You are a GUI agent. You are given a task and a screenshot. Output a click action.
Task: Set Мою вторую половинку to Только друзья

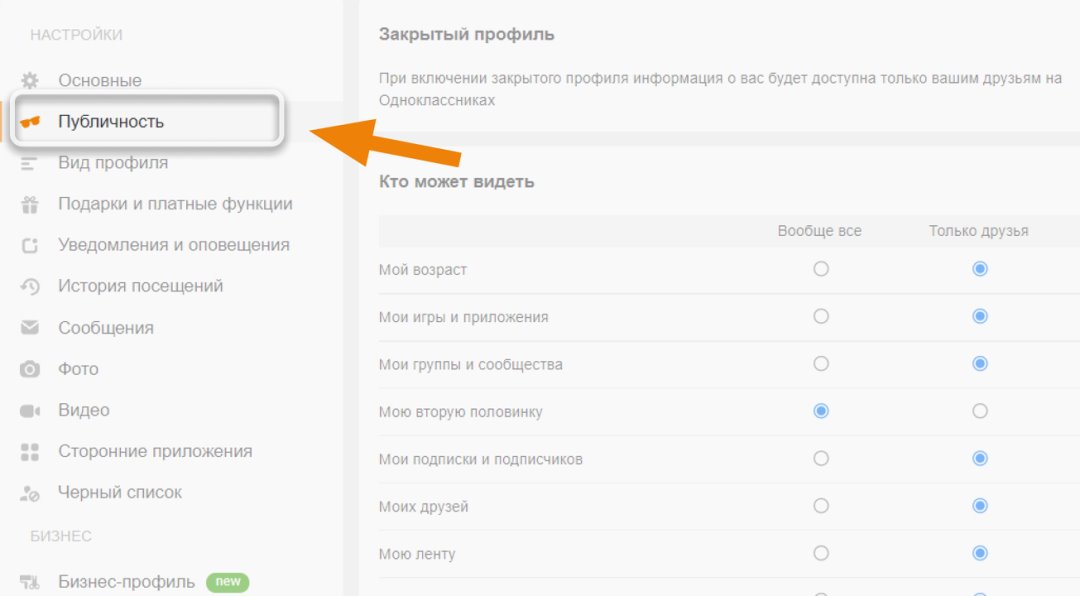(979, 411)
